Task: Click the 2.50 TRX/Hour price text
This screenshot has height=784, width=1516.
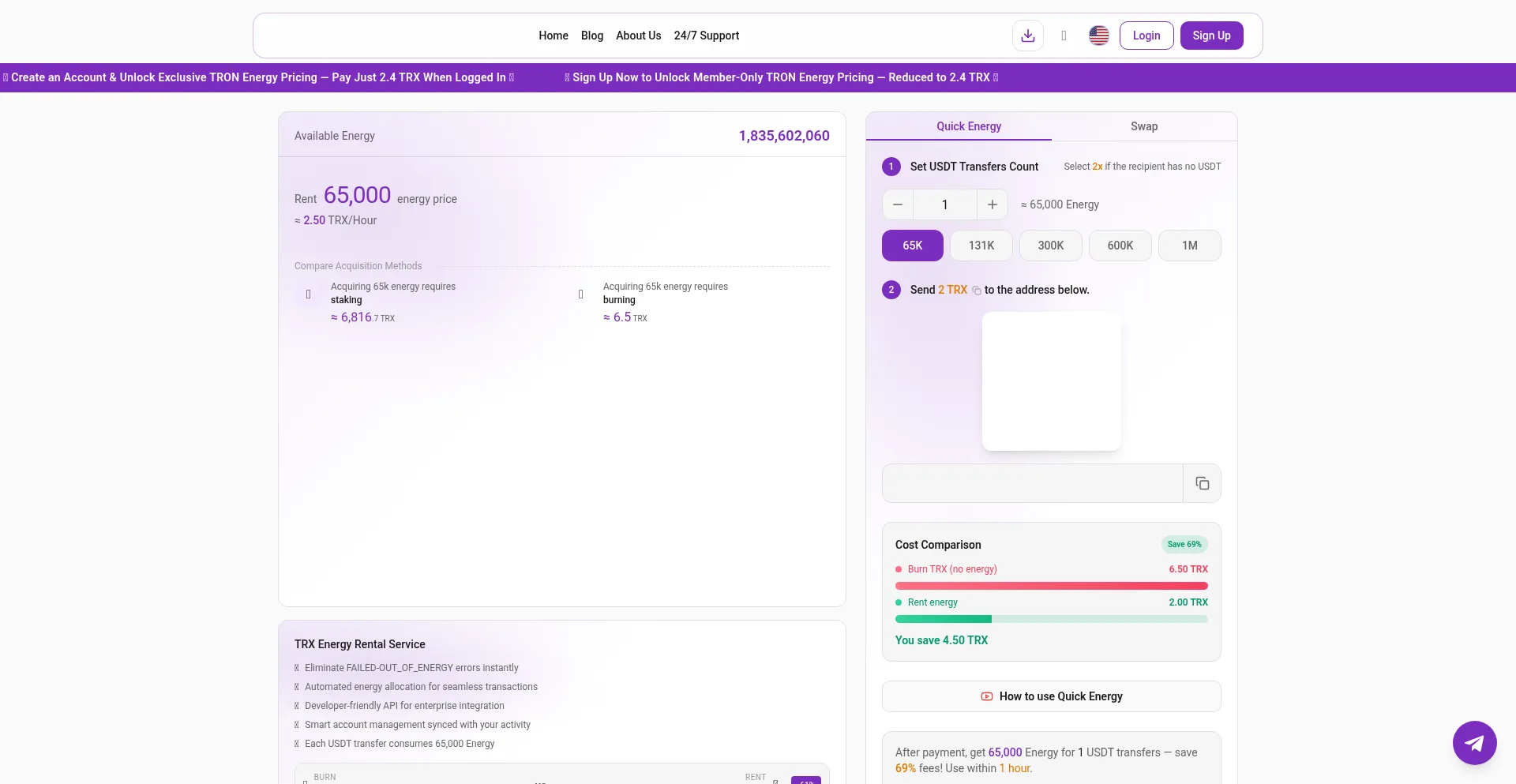Action: coord(336,220)
